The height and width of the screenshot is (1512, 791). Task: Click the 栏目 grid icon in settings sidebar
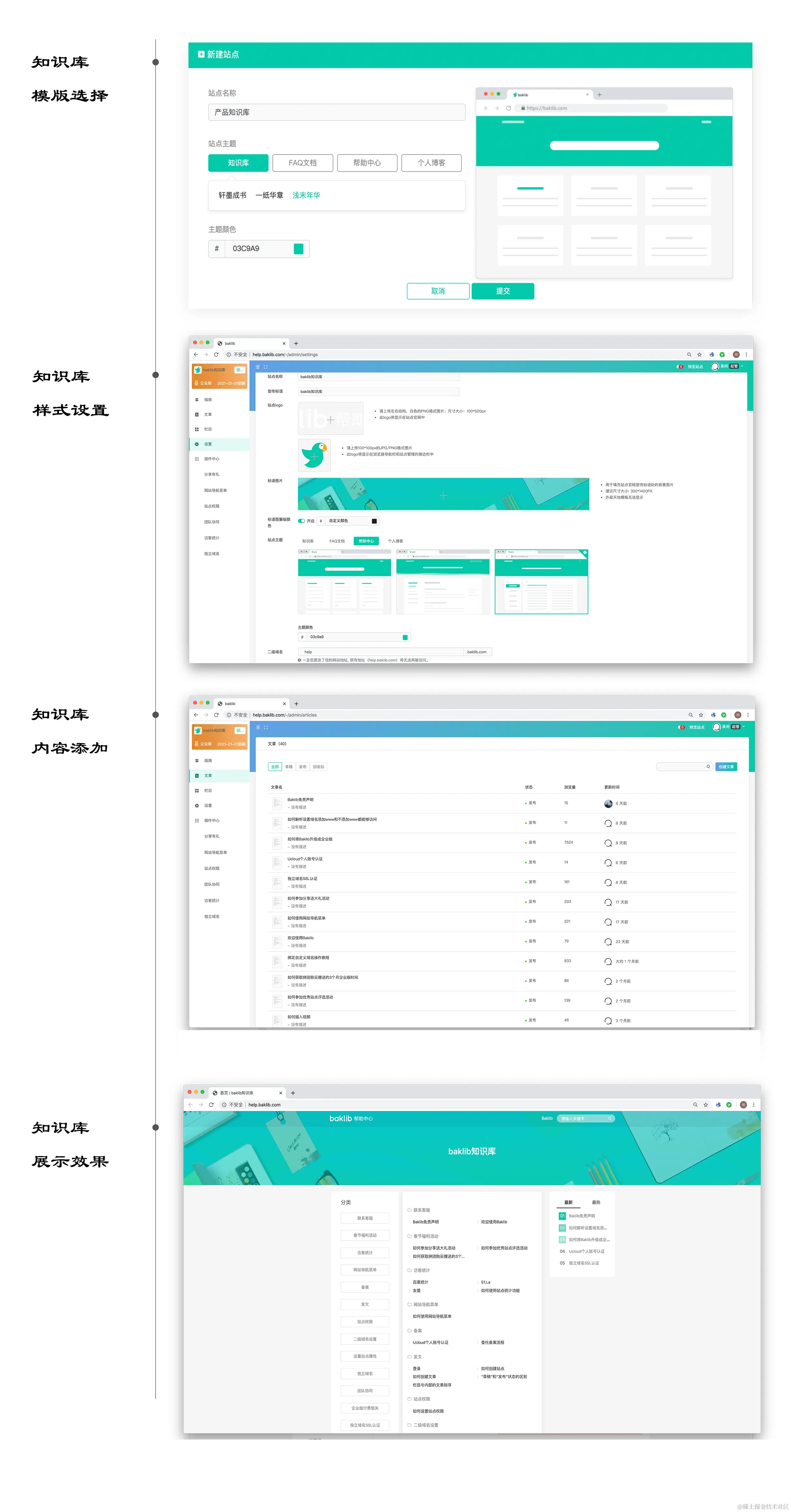point(197,429)
